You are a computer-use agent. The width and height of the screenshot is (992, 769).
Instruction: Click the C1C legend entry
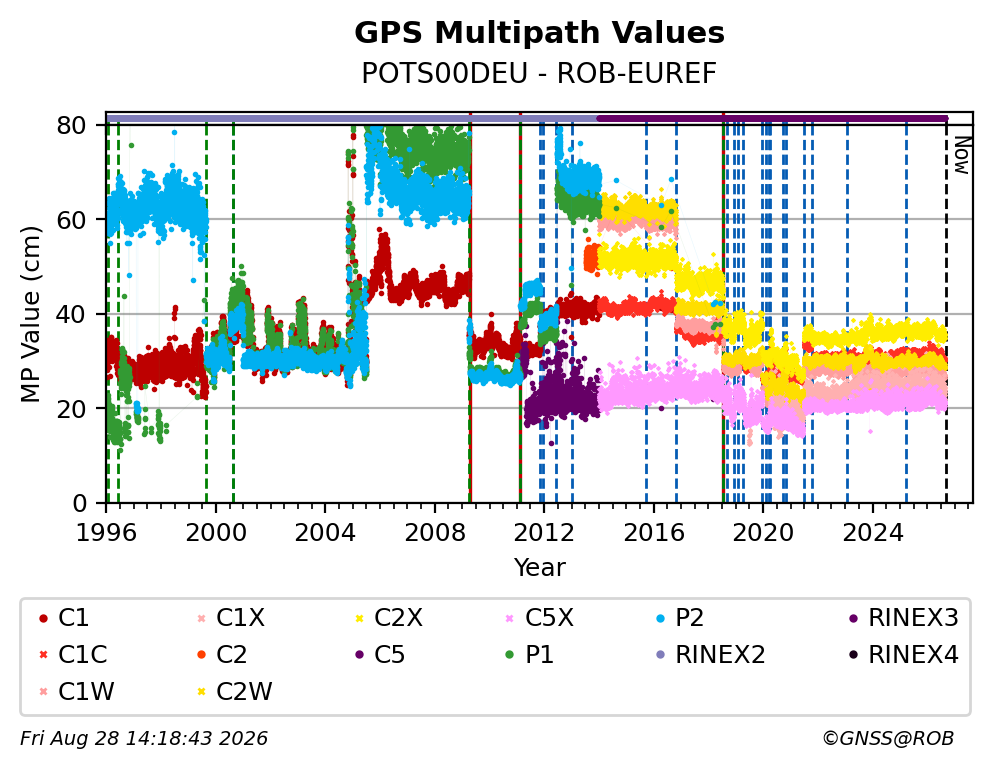click(x=73, y=655)
